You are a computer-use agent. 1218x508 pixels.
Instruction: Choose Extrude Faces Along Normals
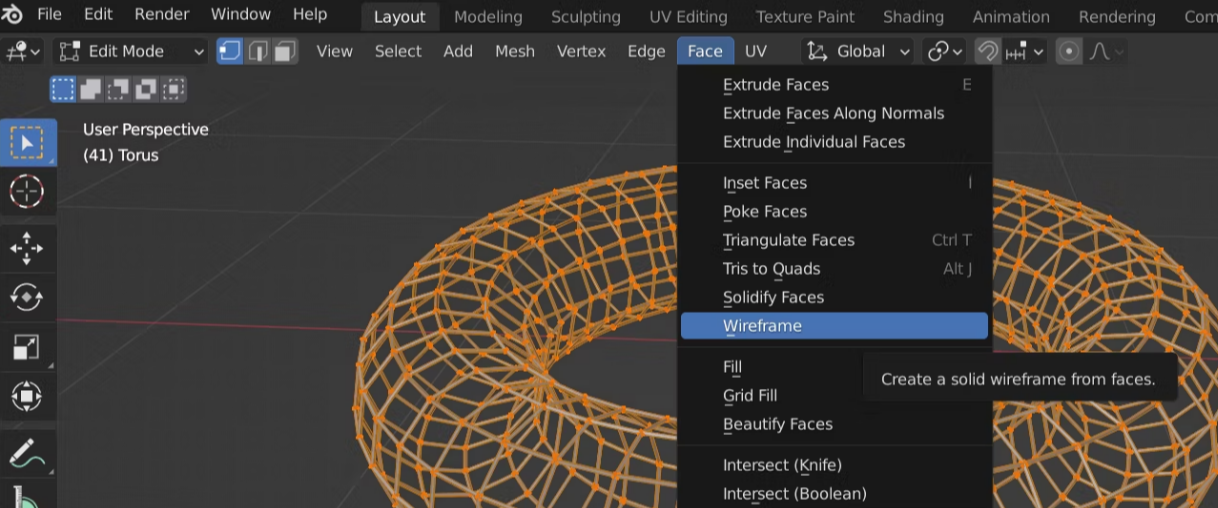[x=834, y=113]
